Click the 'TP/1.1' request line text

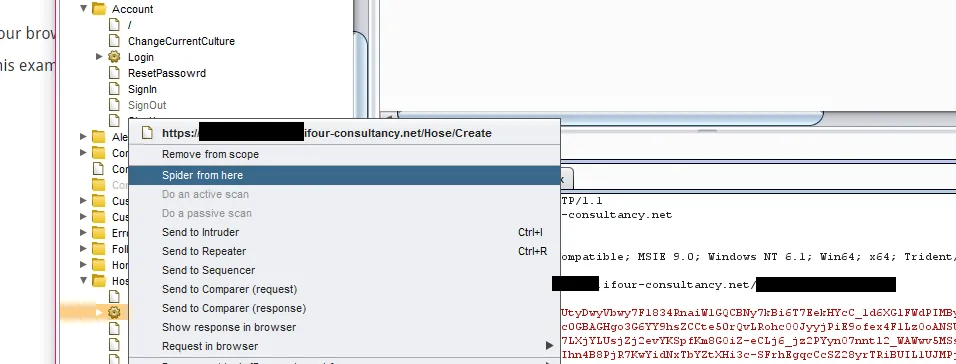click(x=582, y=201)
